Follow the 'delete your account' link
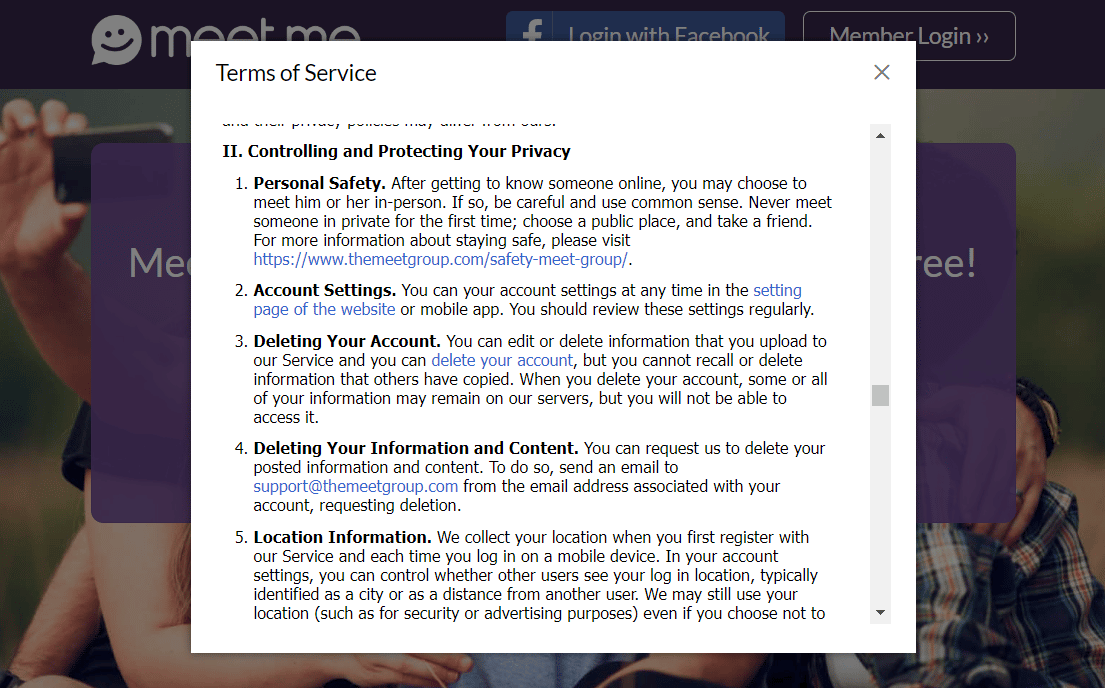Image resolution: width=1105 pixels, height=688 pixels. coord(502,360)
